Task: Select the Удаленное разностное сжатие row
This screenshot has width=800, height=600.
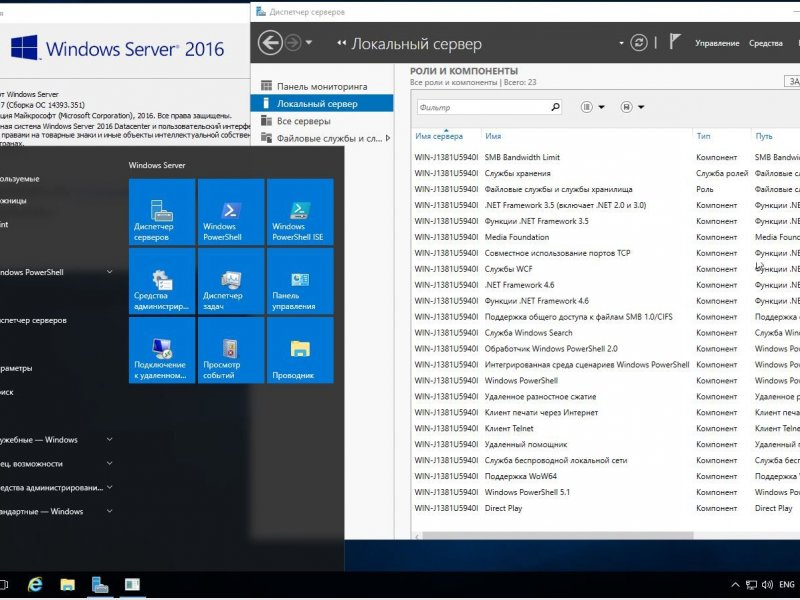Action: coord(607,396)
